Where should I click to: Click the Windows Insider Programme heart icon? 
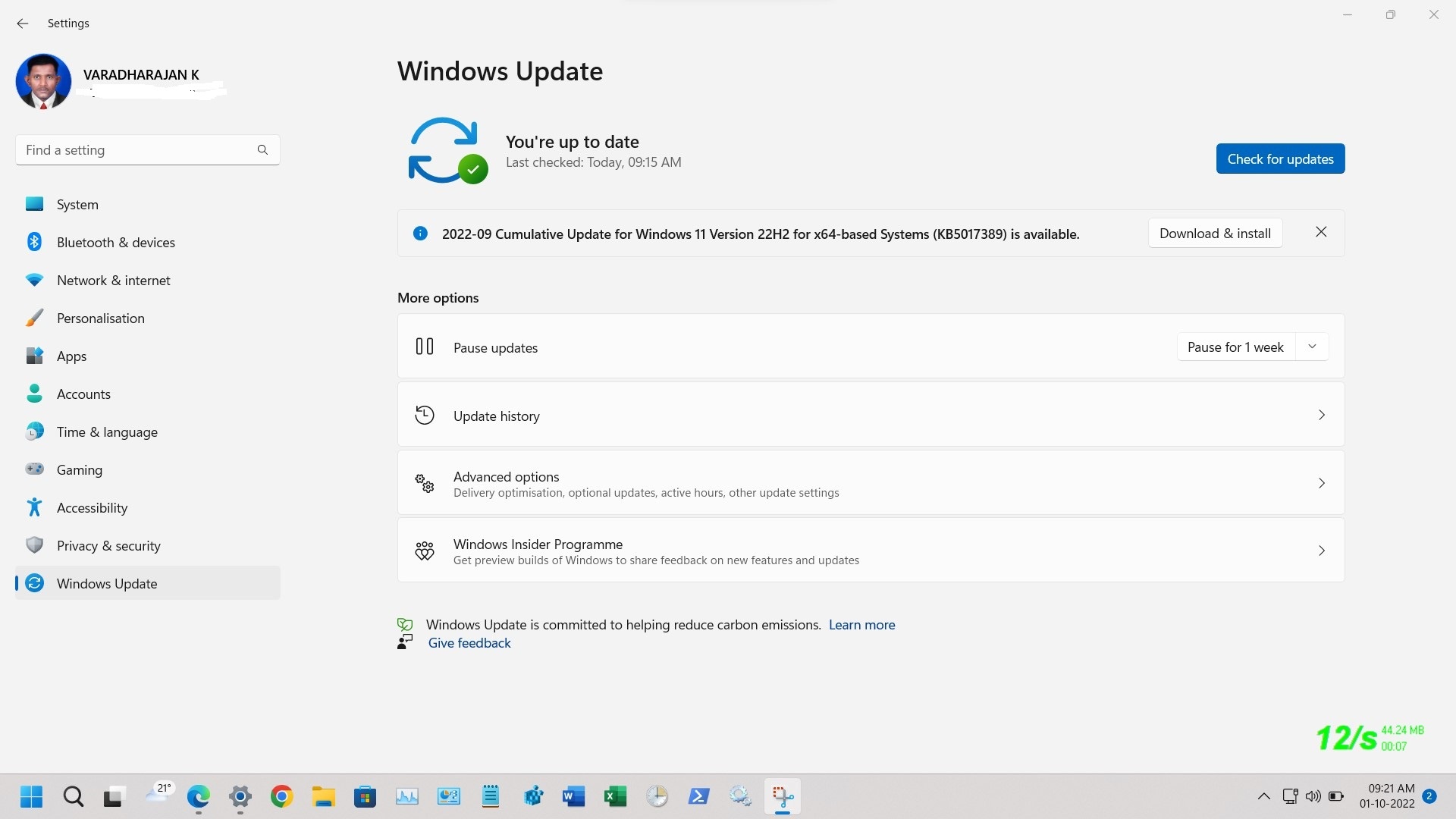tap(425, 551)
